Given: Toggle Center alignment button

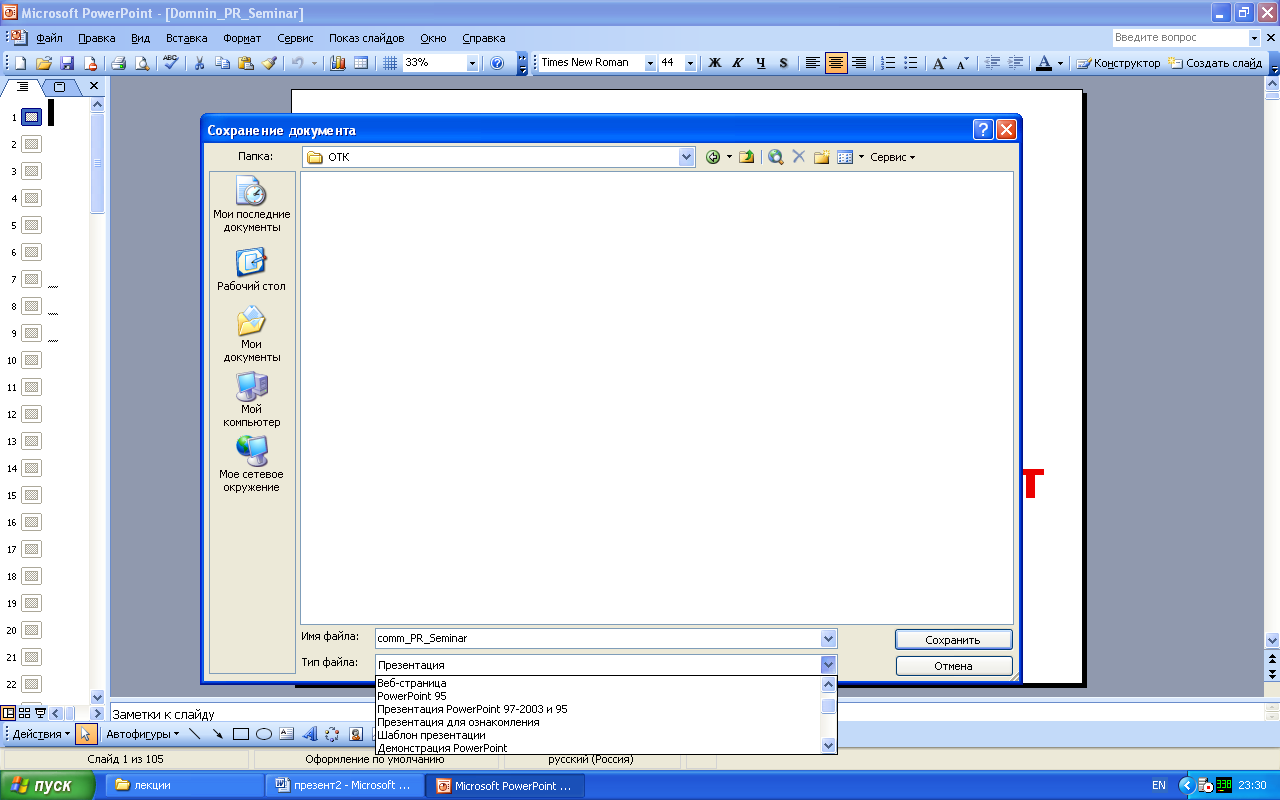Looking at the screenshot, I should coord(836,63).
